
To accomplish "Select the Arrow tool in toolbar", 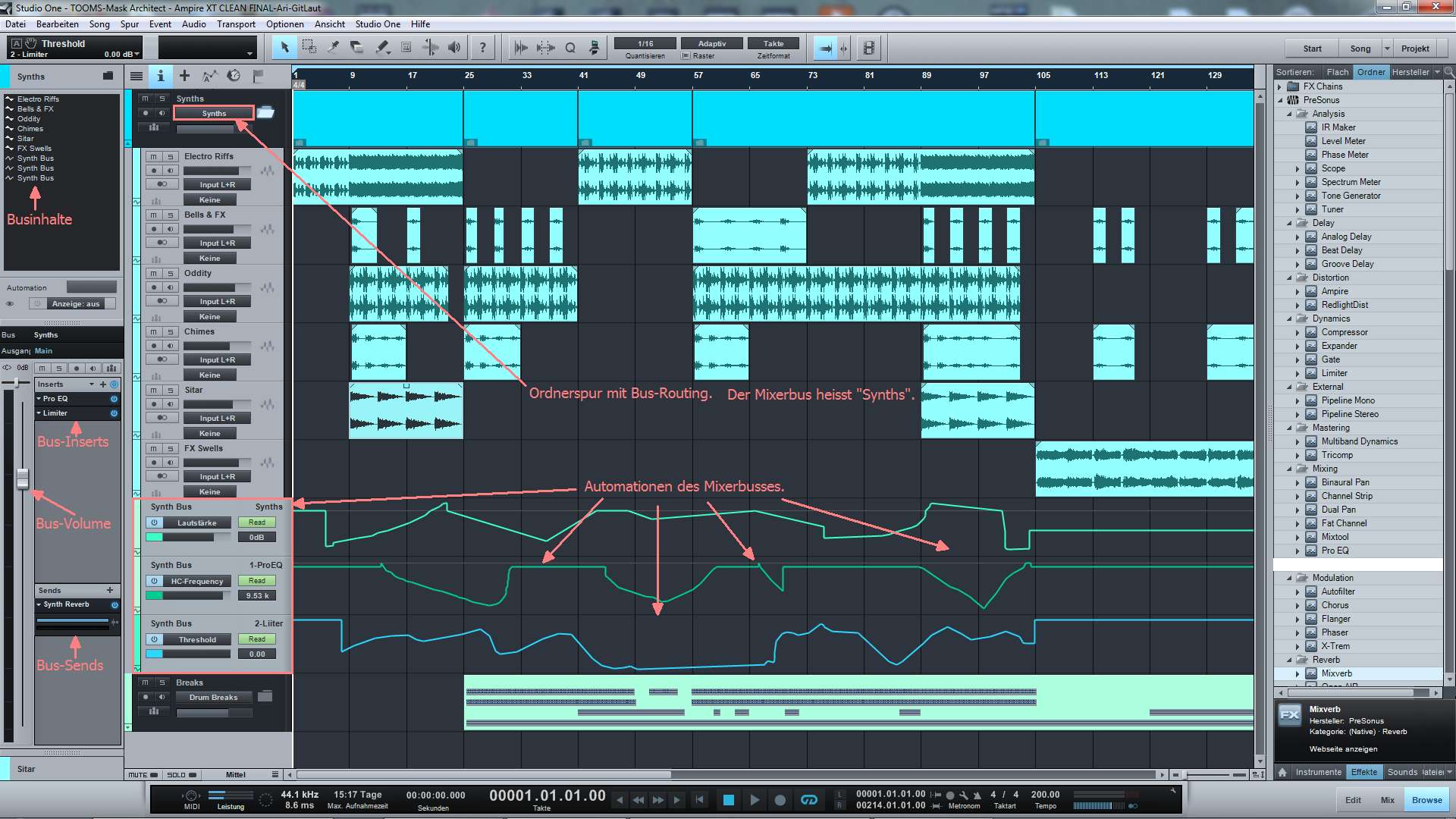I will click(285, 48).
